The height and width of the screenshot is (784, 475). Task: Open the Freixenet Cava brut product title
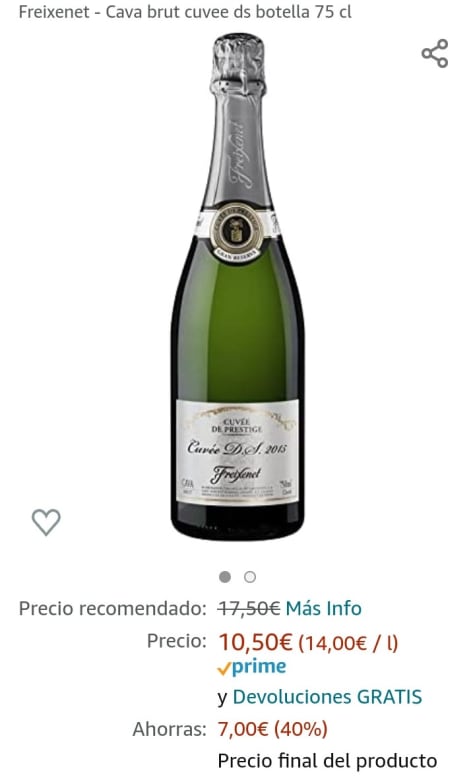tap(185, 12)
